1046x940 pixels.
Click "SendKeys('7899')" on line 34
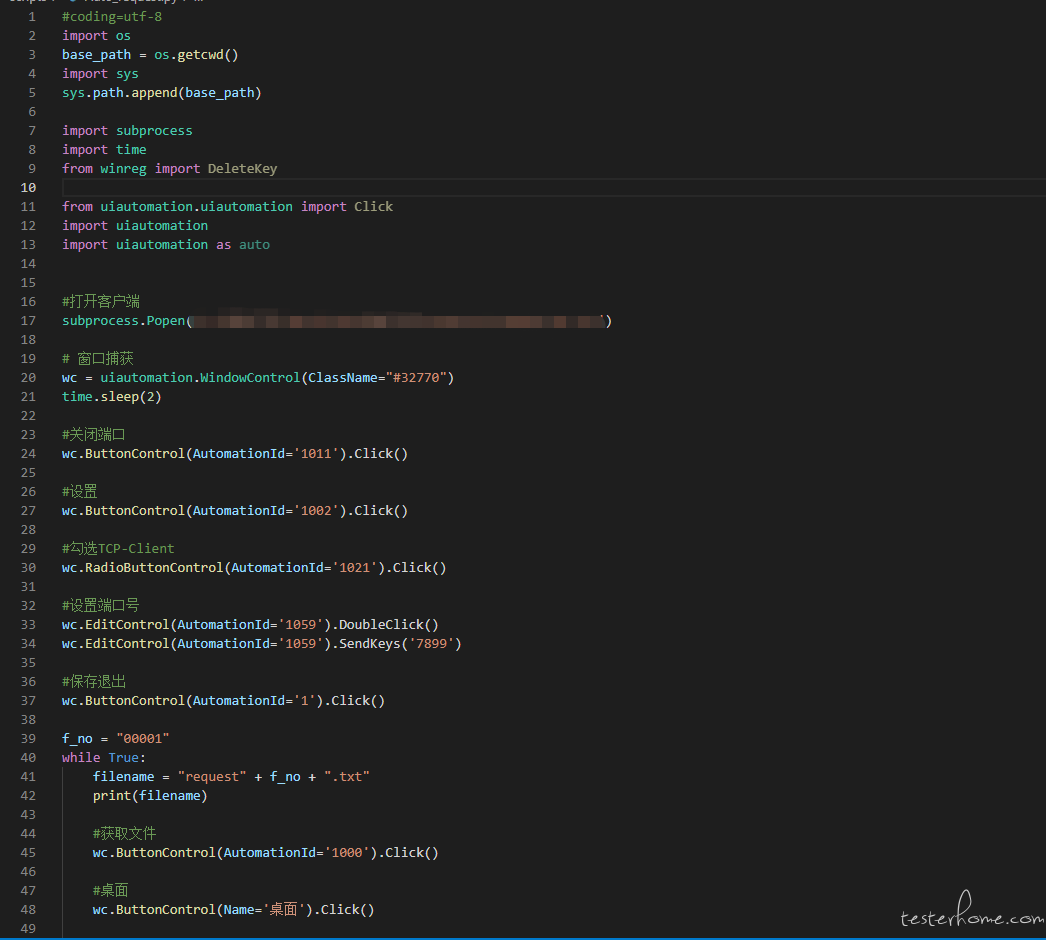coord(400,644)
